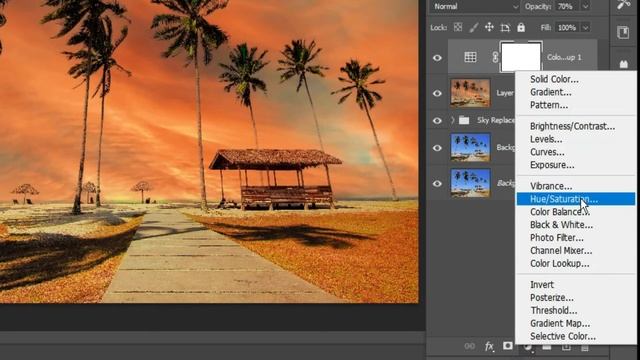The height and width of the screenshot is (360, 640).
Task: Open the fx layer style icon
Action: [x=489, y=346]
